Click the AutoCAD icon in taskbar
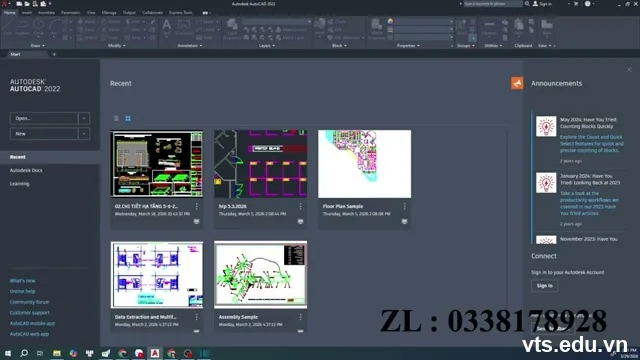Screen dimensions: 640x360 155,353
